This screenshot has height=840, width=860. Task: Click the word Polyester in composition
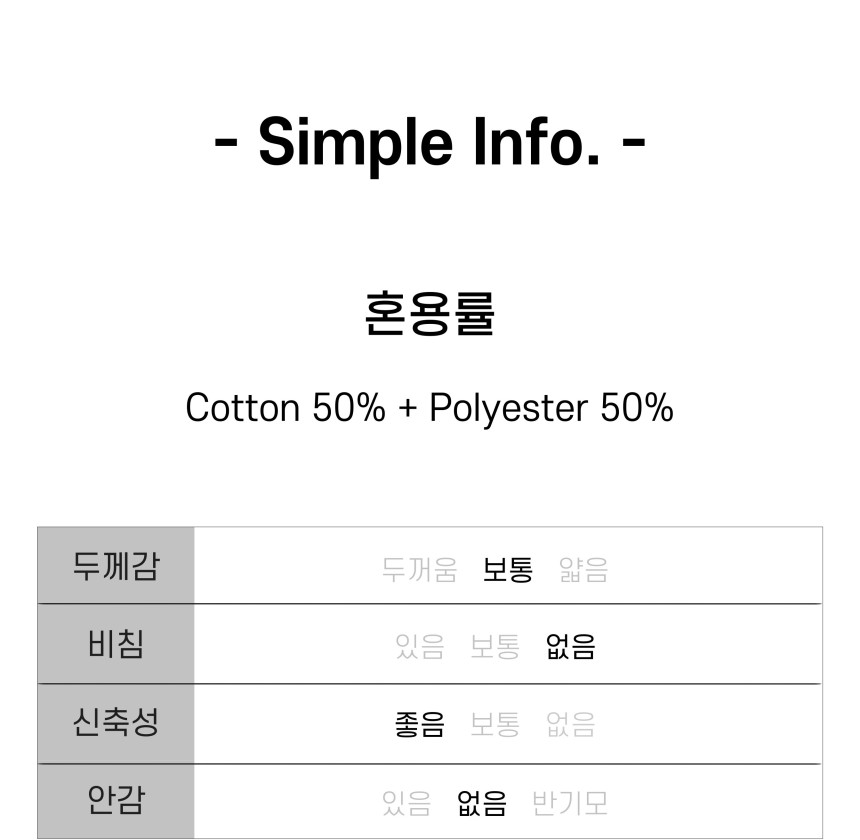(508, 409)
